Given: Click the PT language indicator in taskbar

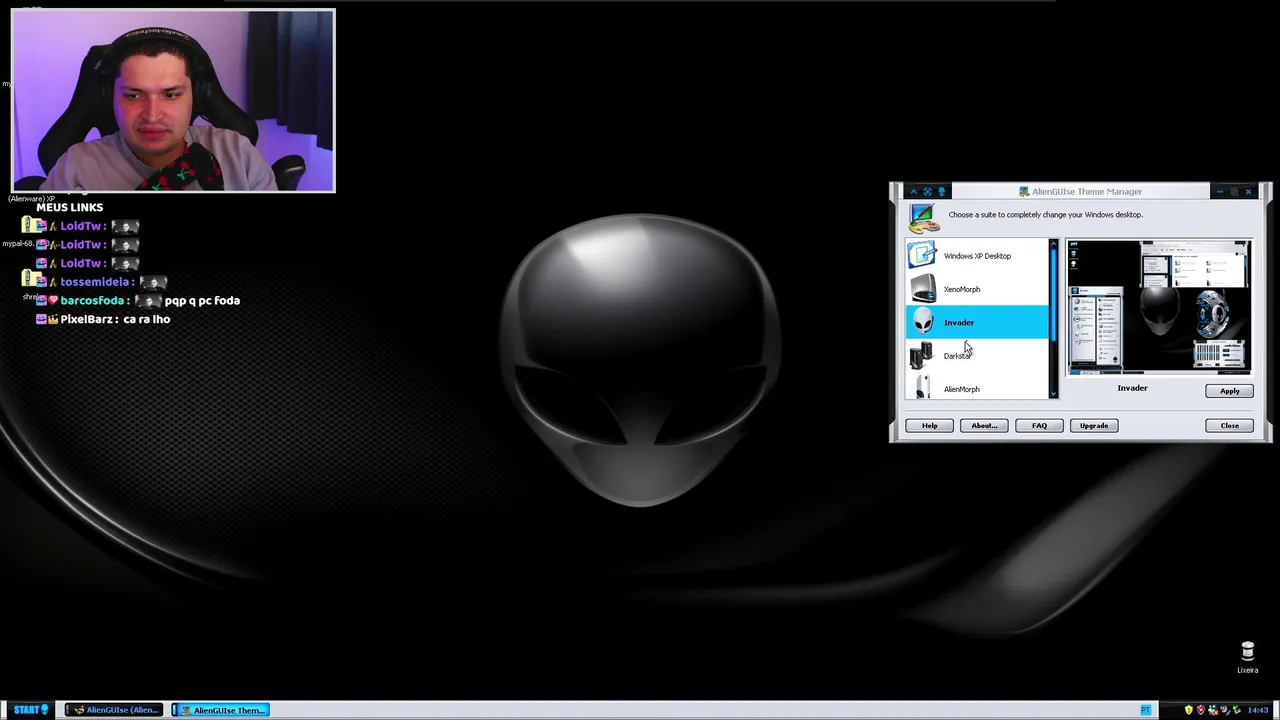Looking at the screenshot, I should [x=1146, y=710].
